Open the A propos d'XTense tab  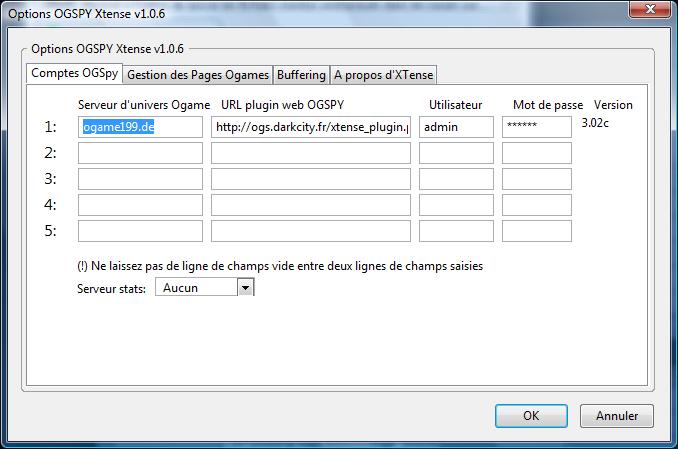pos(384,74)
